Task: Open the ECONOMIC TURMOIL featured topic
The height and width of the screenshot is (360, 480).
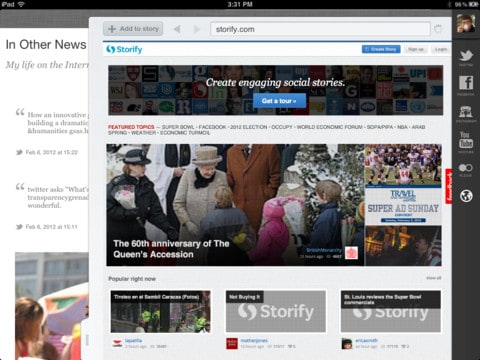Action: click(x=185, y=133)
